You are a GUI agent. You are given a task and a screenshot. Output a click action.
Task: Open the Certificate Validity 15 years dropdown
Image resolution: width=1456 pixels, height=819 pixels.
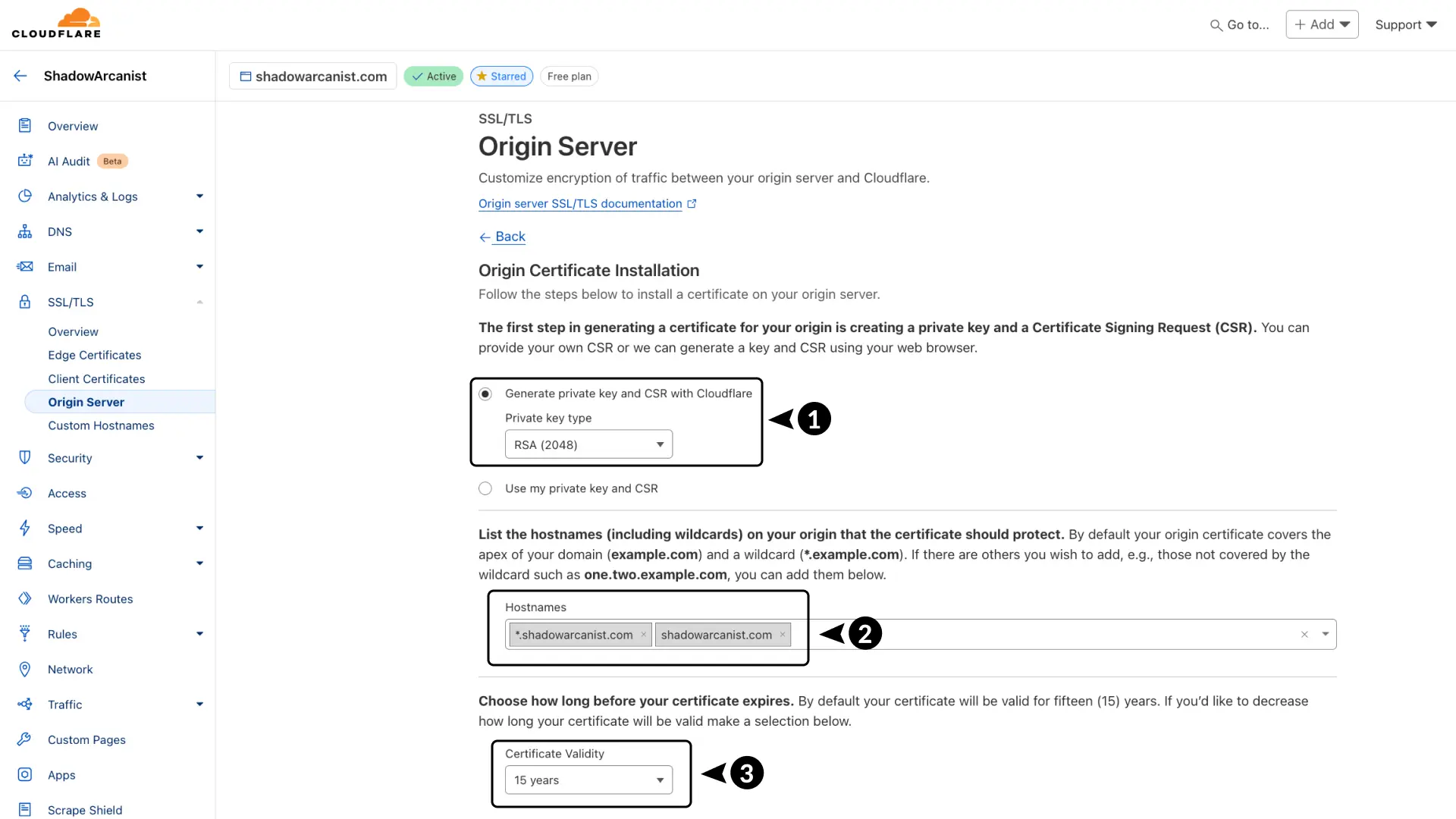click(588, 780)
